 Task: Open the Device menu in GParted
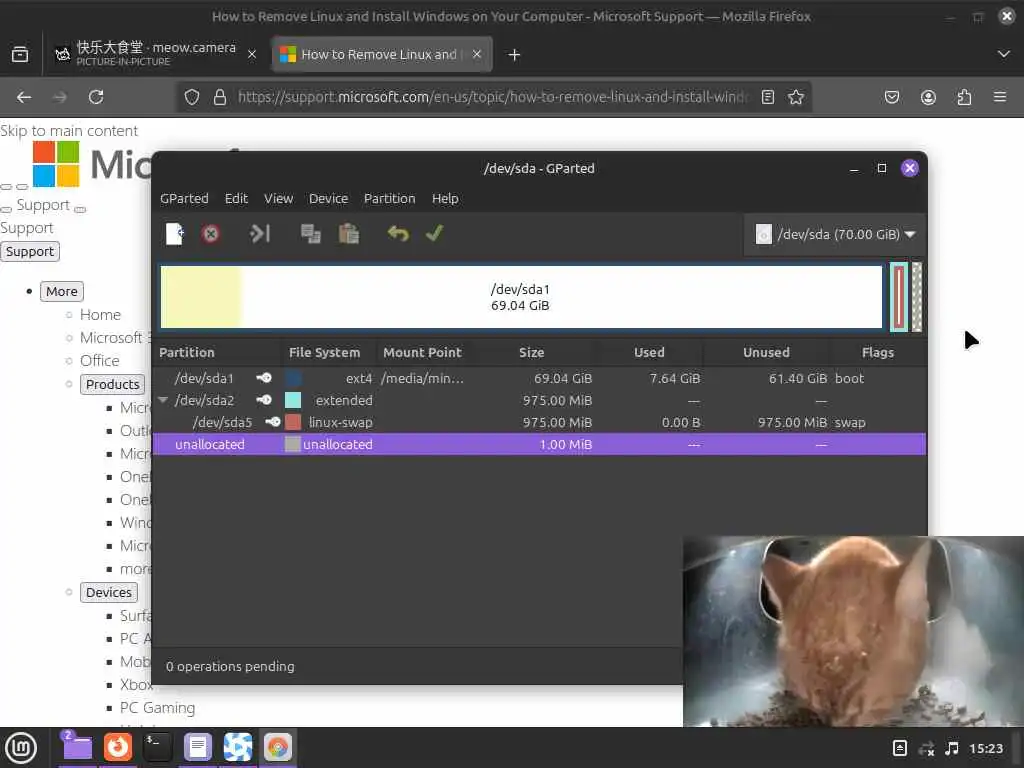coord(328,199)
